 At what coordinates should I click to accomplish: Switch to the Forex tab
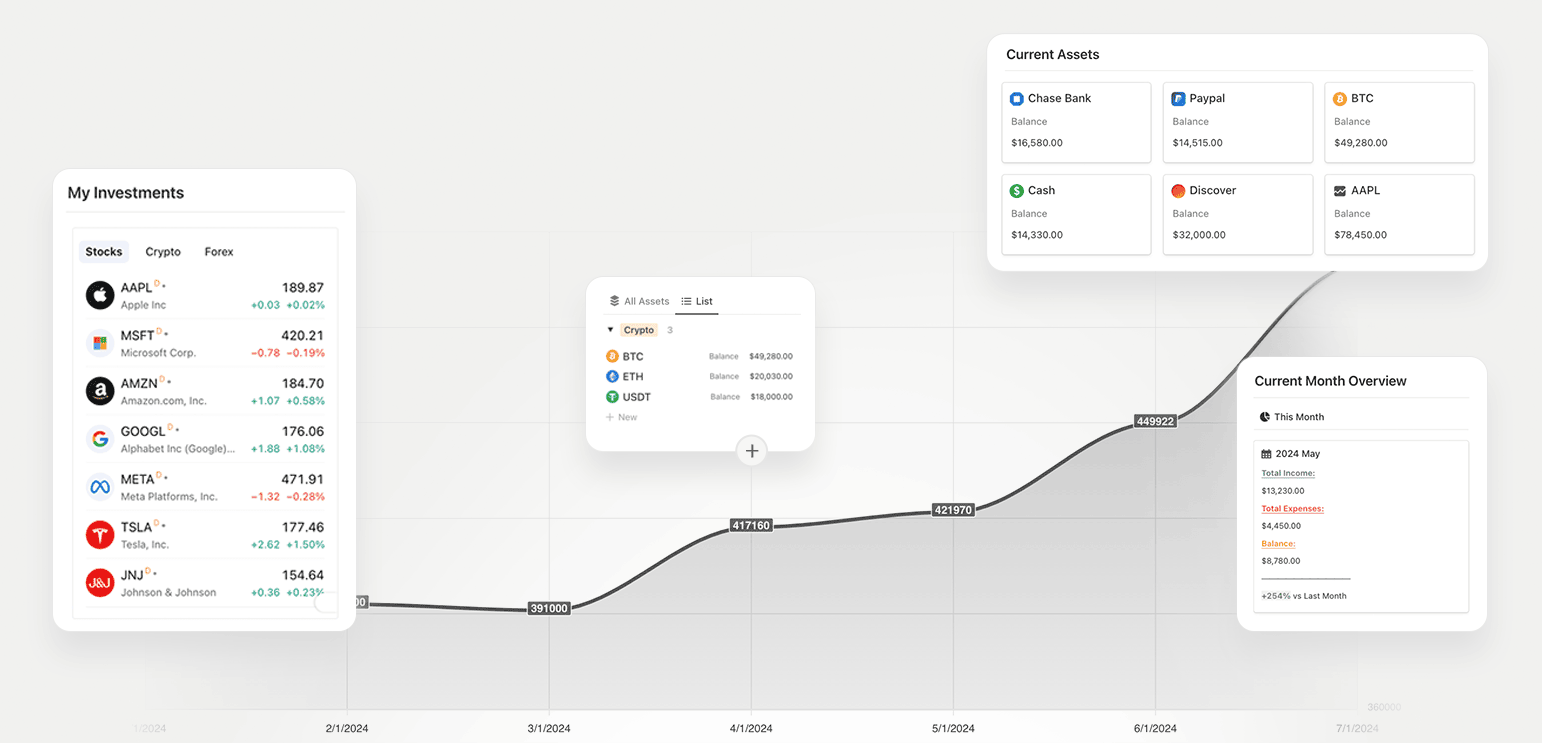click(218, 251)
